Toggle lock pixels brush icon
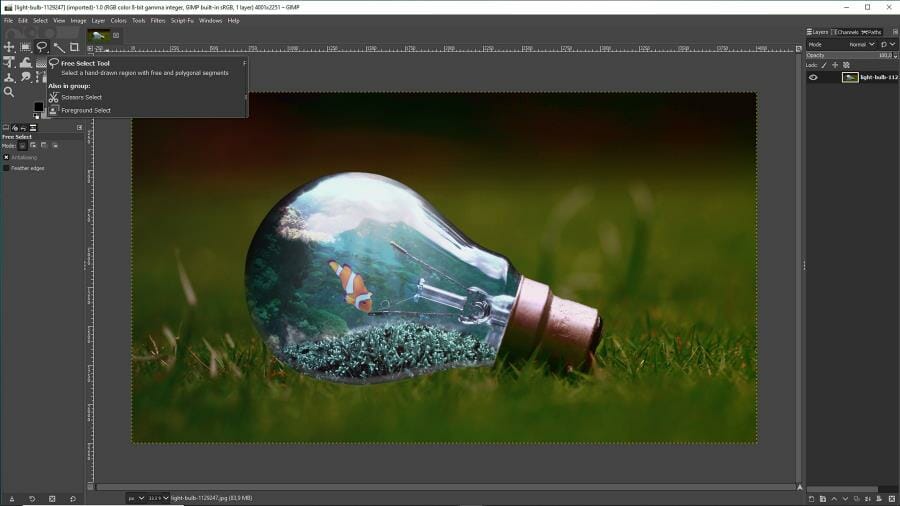900x506 pixels. click(x=824, y=65)
